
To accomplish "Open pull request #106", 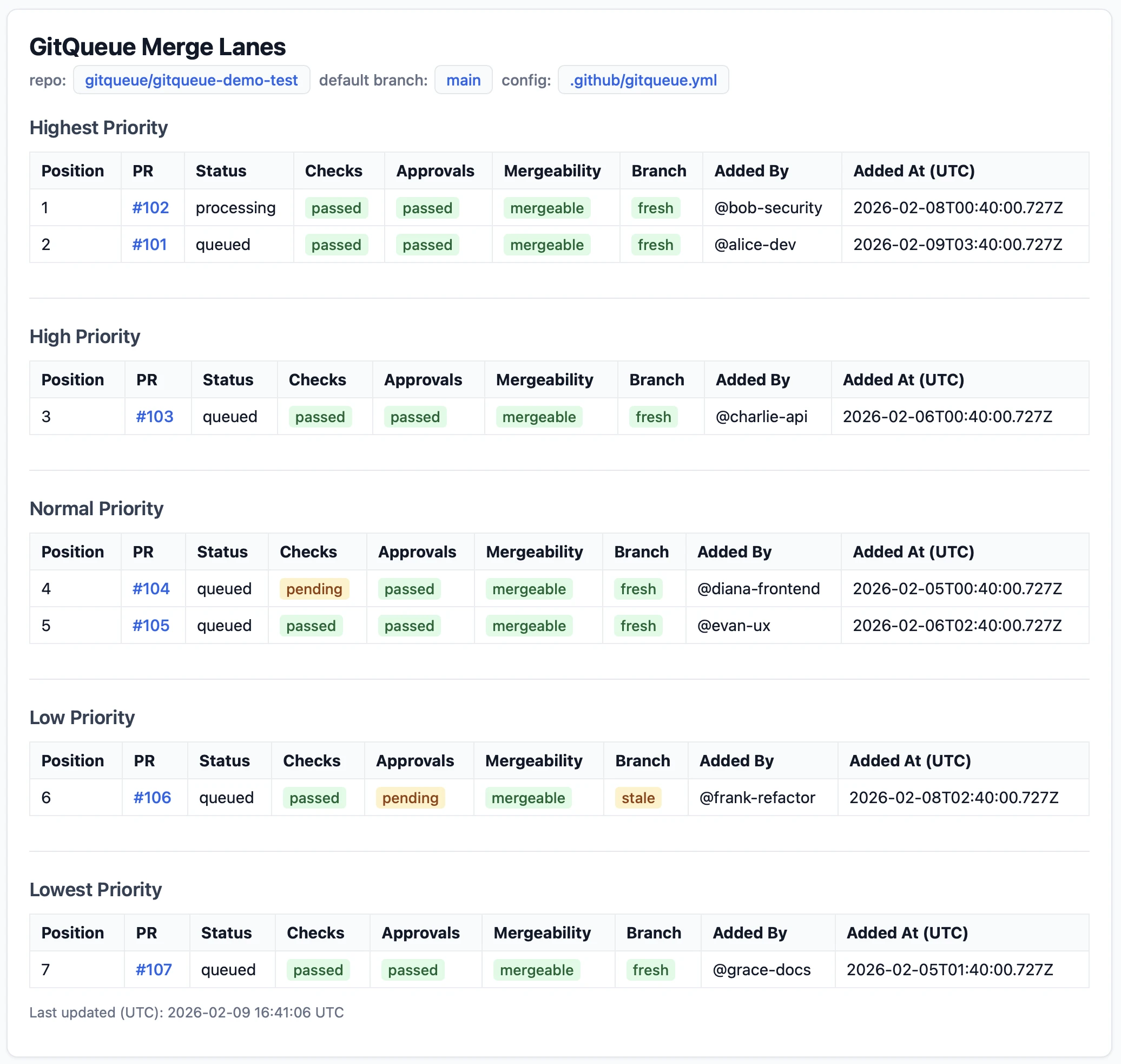I will coord(152,797).
